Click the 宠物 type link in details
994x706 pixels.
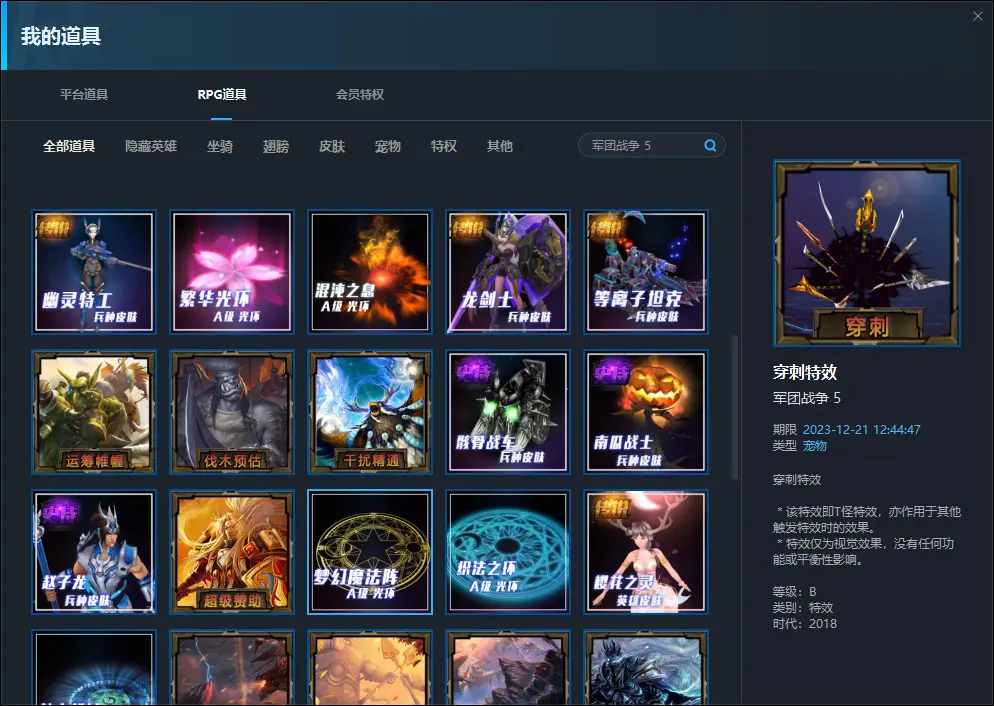click(x=815, y=446)
